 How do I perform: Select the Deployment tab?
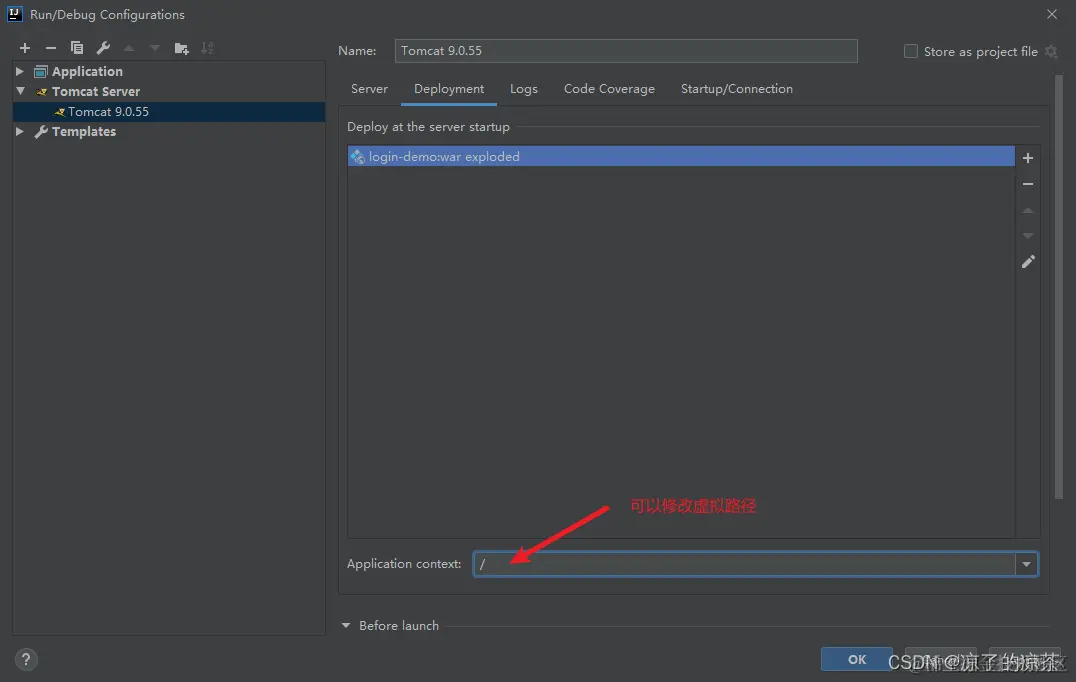449,89
